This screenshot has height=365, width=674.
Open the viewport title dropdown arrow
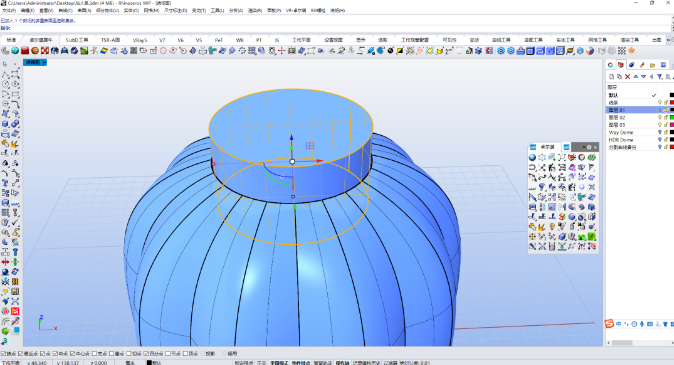44,63
